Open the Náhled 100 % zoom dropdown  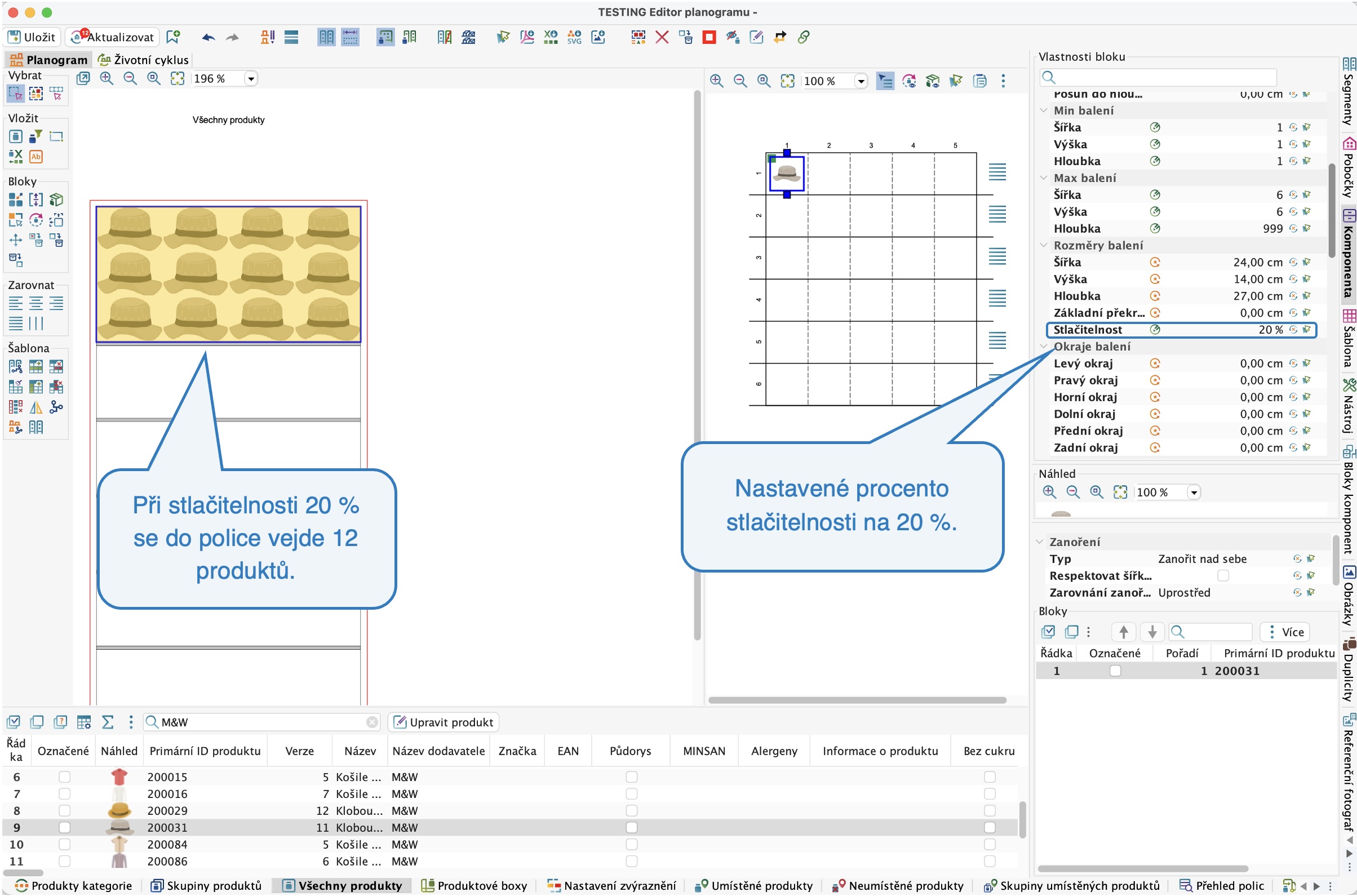pyautogui.click(x=1194, y=492)
